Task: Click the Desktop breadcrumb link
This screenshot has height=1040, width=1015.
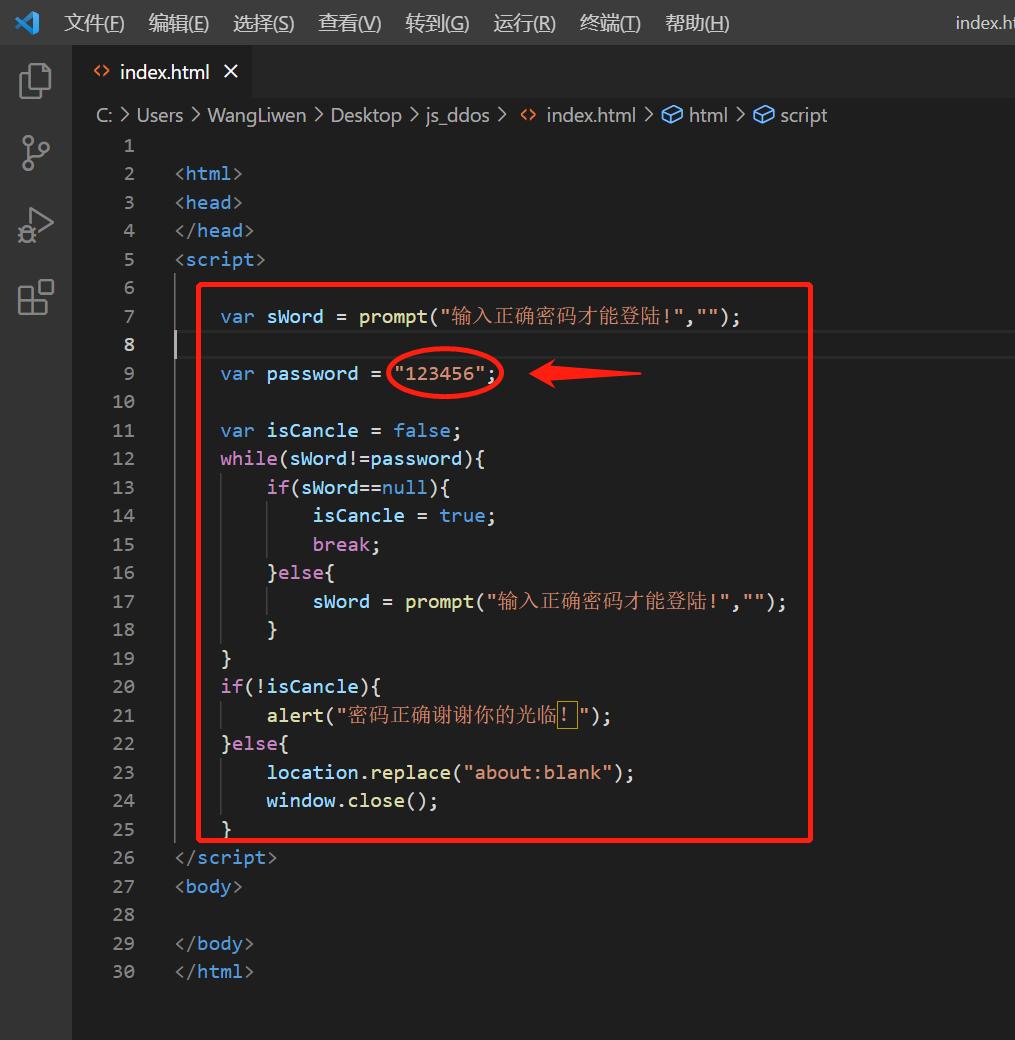Action: point(366,114)
